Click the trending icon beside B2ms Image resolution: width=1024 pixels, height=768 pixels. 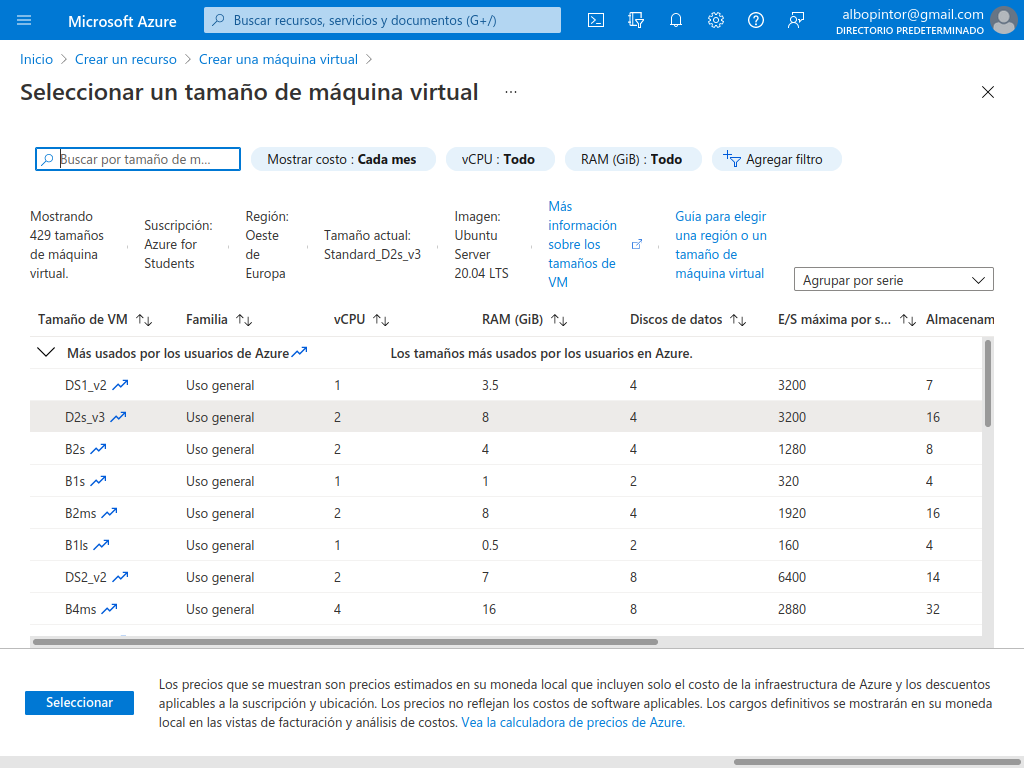[109, 513]
